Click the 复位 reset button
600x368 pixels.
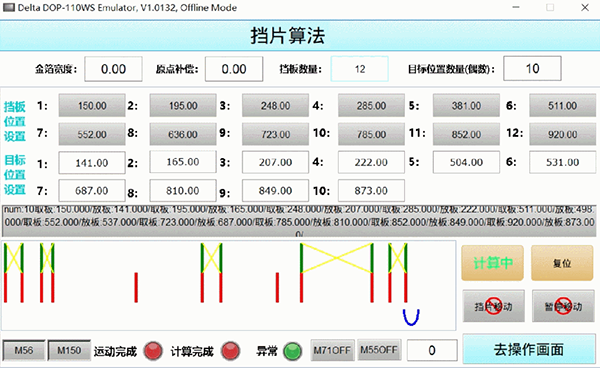562,263
